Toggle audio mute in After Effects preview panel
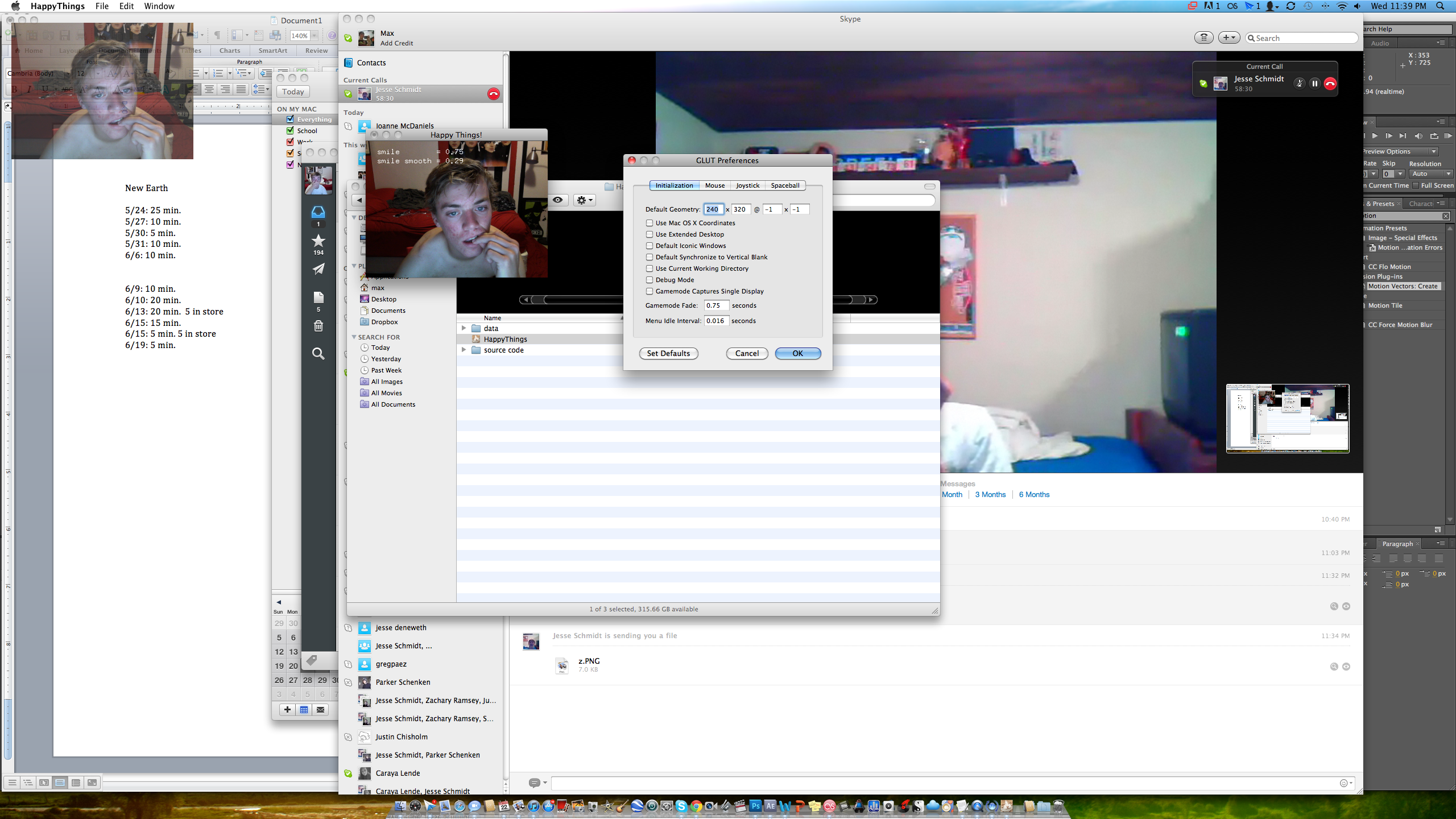1456x819 pixels. [x=1418, y=136]
